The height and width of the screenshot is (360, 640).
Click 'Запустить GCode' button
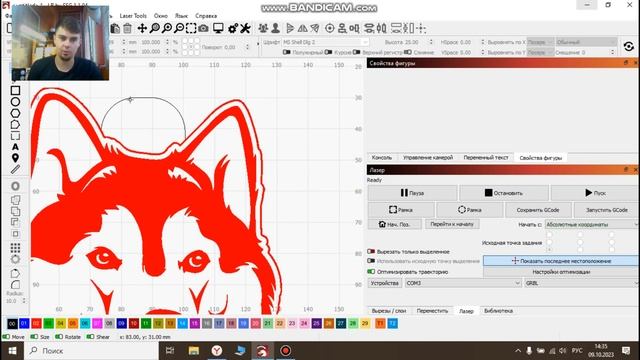607,210
